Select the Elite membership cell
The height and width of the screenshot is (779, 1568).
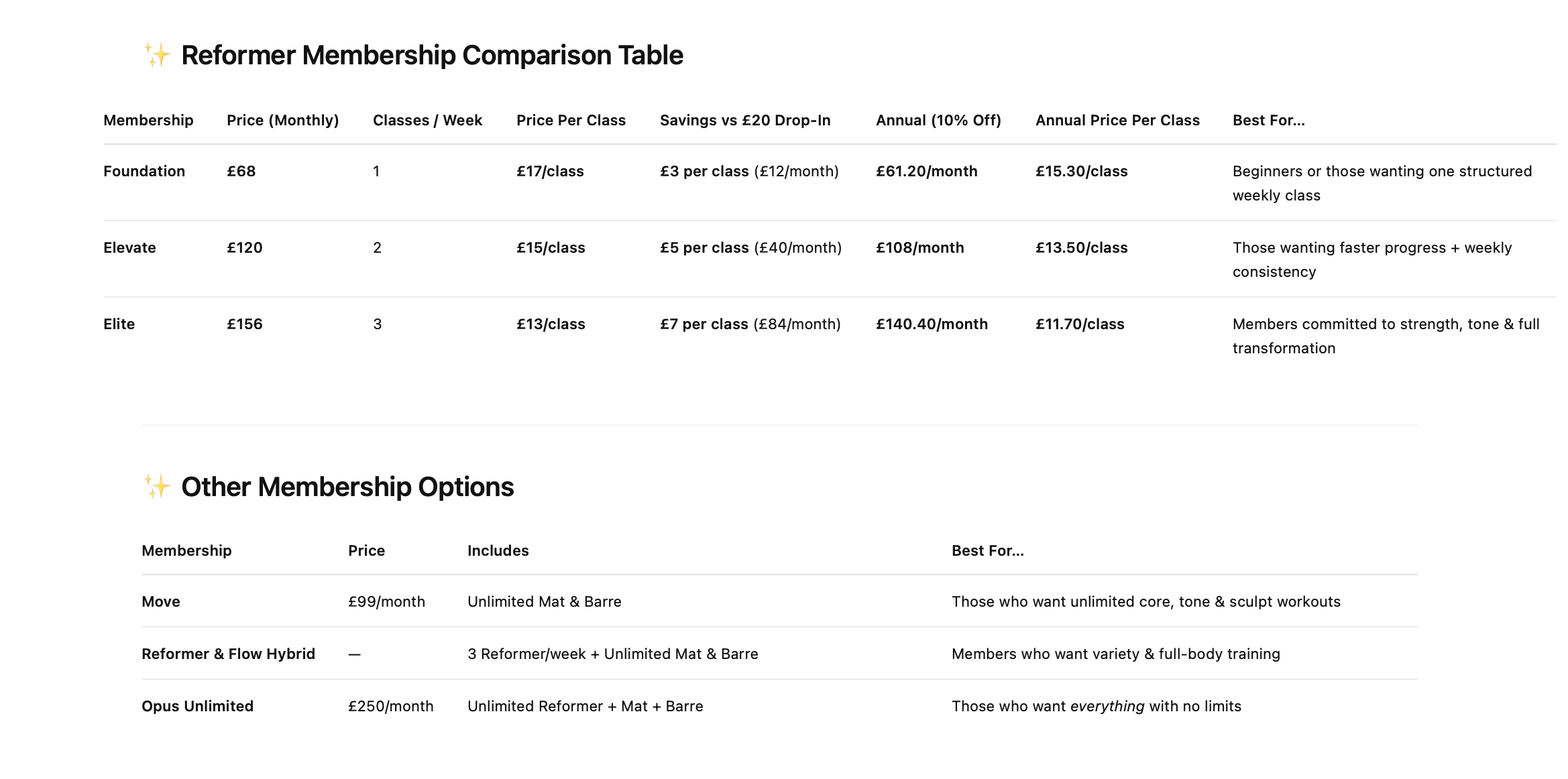pyautogui.click(x=119, y=324)
